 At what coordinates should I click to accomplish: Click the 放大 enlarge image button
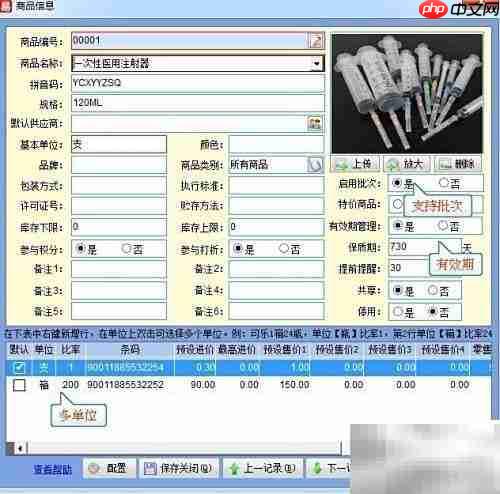[x=407, y=164]
